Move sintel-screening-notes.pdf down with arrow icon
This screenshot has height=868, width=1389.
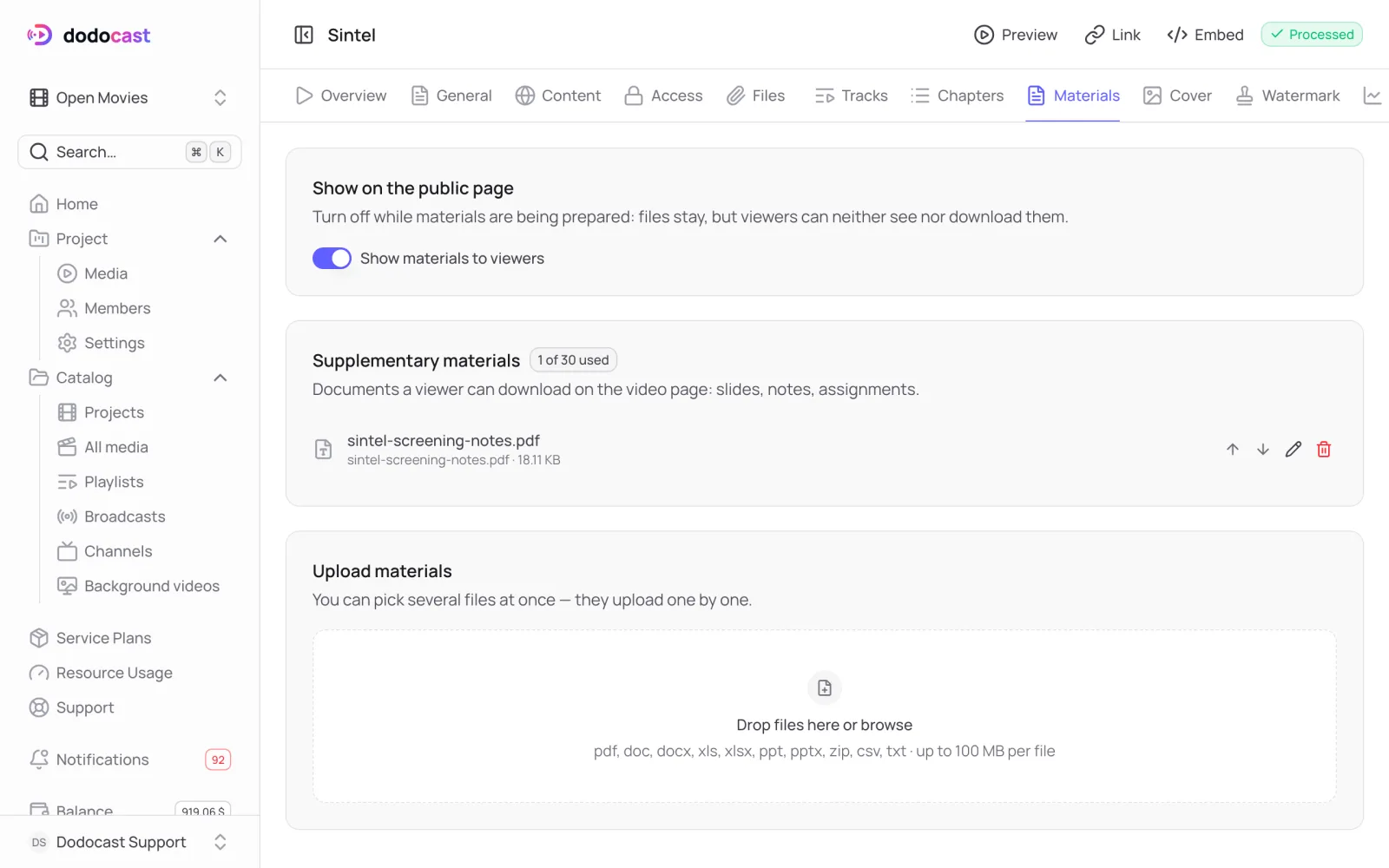click(1263, 449)
